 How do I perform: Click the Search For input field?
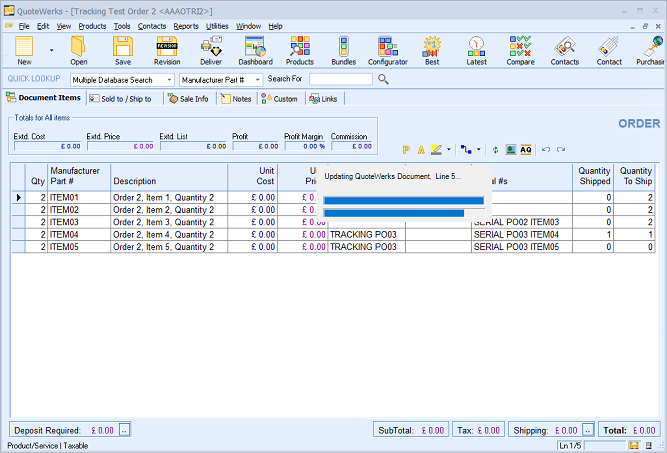340,79
